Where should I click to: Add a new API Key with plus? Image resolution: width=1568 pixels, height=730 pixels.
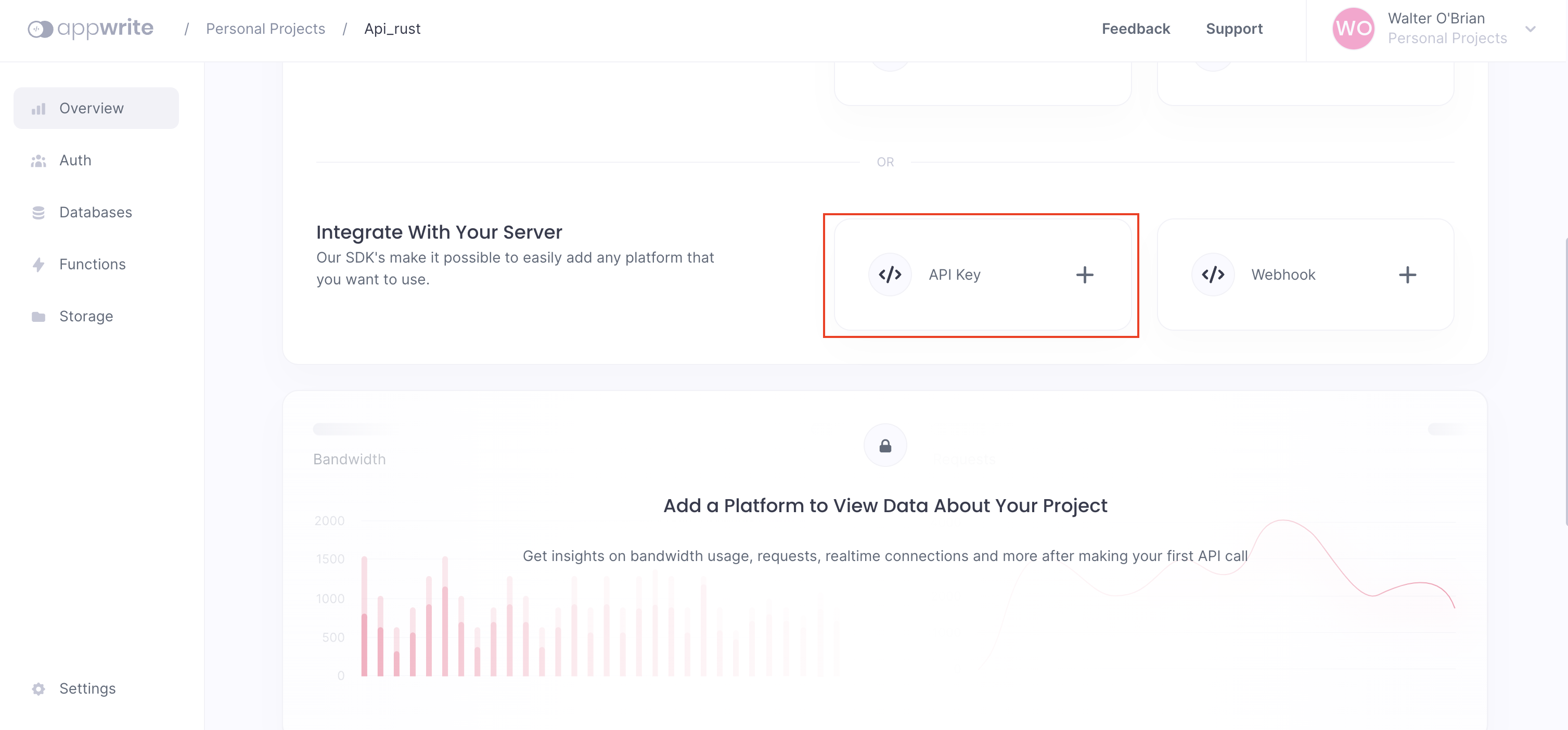tap(1084, 275)
